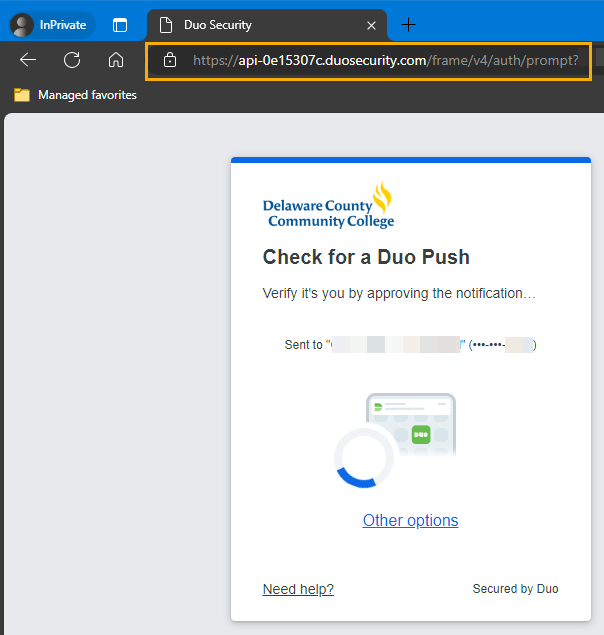Click the Duo app phone illustration
This screenshot has height=635, width=604.
395,441
